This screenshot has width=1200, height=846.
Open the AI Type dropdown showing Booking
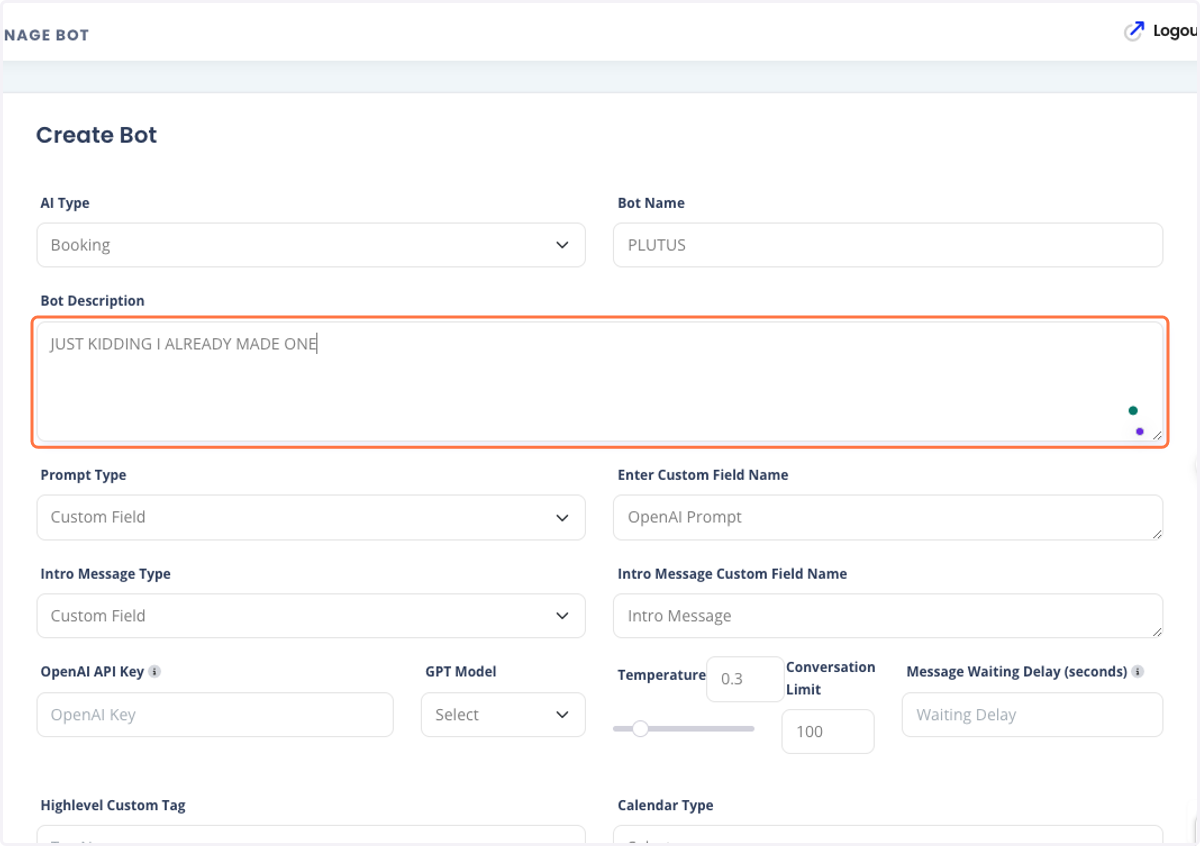click(x=311, y=245)
